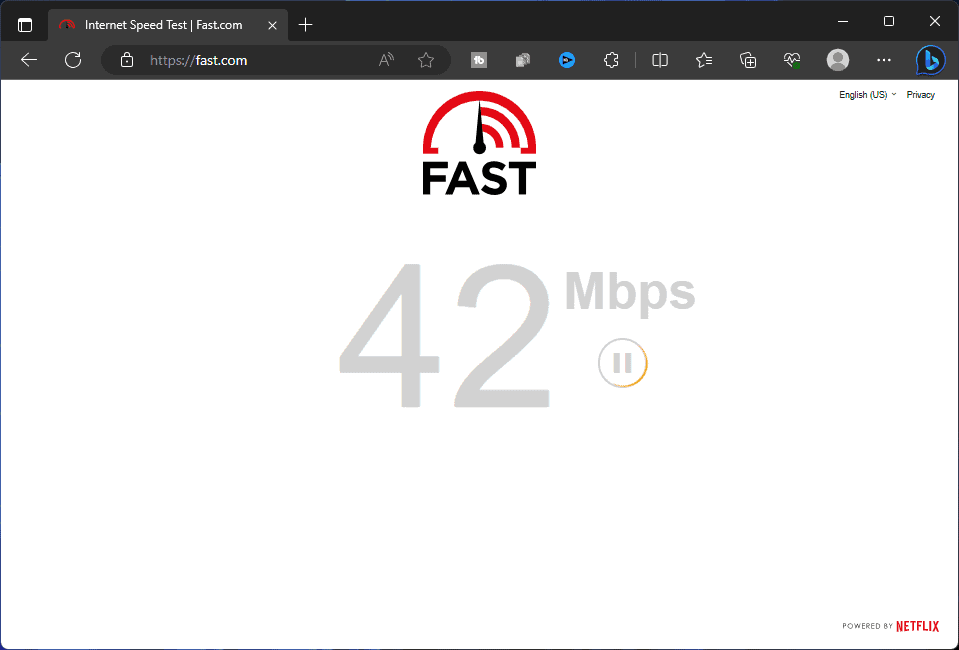
Task: Open the English (US) language dropdown
Action: pyautogui.click(x=867, y=95)
